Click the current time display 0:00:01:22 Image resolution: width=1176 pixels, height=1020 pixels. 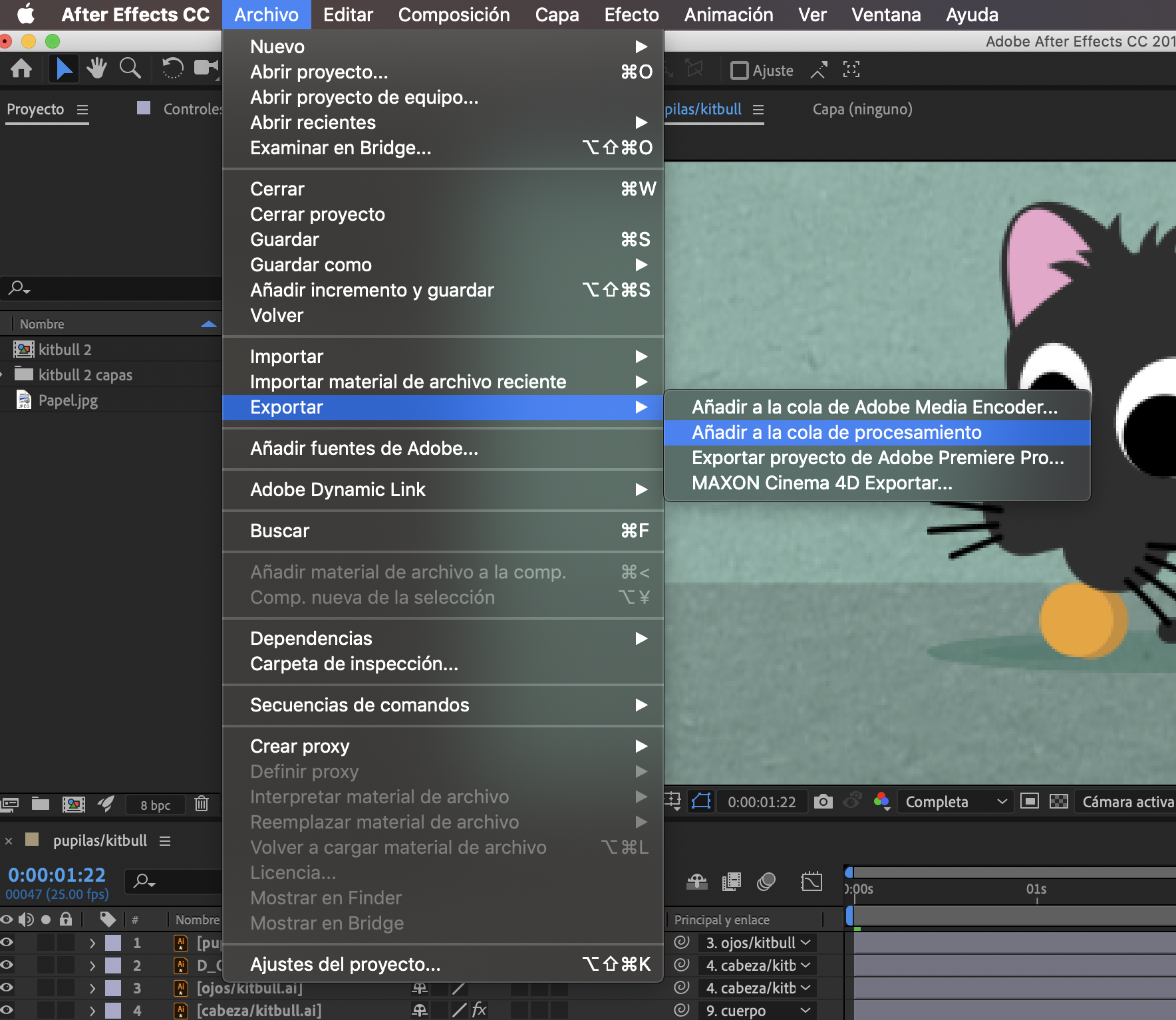coord(56,875)
